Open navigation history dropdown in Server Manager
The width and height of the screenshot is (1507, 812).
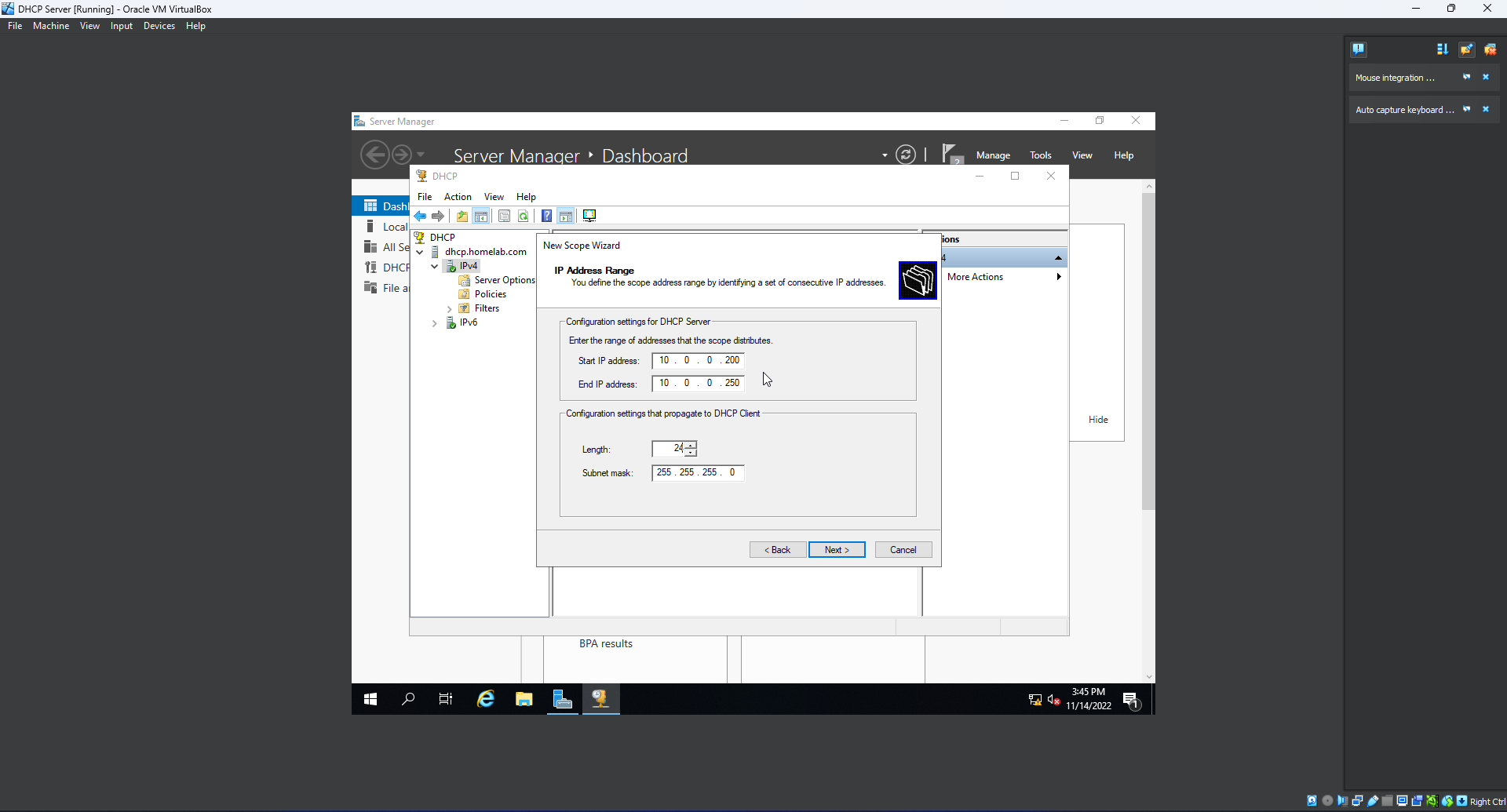click(421, 155)
